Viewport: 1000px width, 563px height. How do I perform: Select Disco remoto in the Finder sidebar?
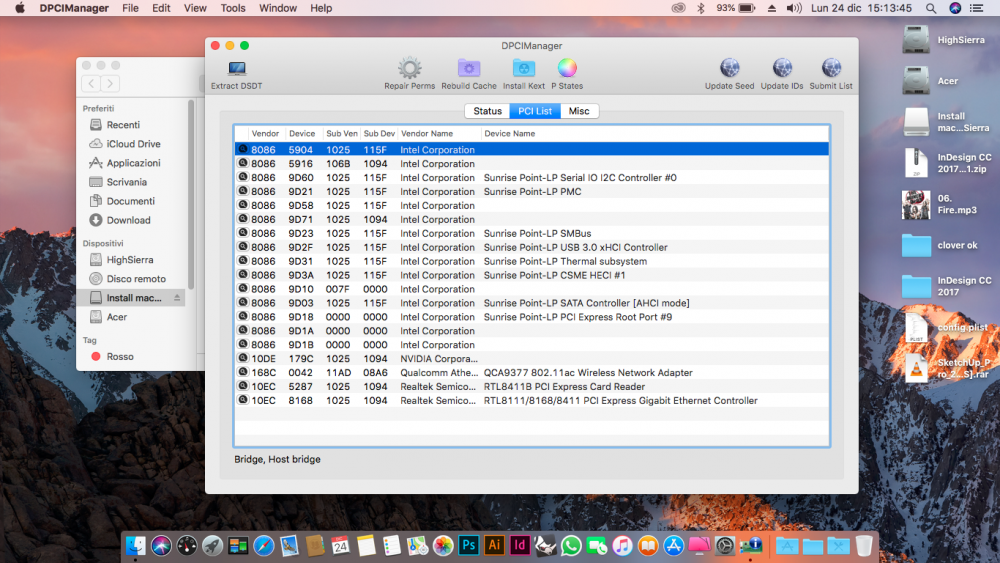(x=133, y=279)
